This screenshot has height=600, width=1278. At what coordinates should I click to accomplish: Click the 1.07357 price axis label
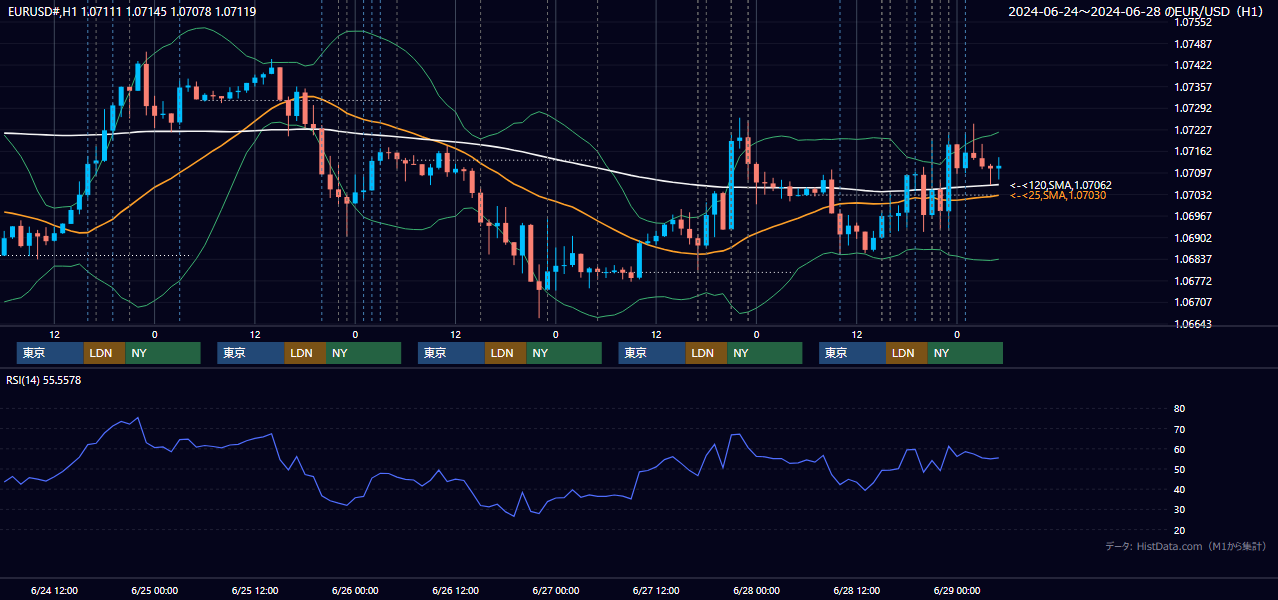point(1192,87)
